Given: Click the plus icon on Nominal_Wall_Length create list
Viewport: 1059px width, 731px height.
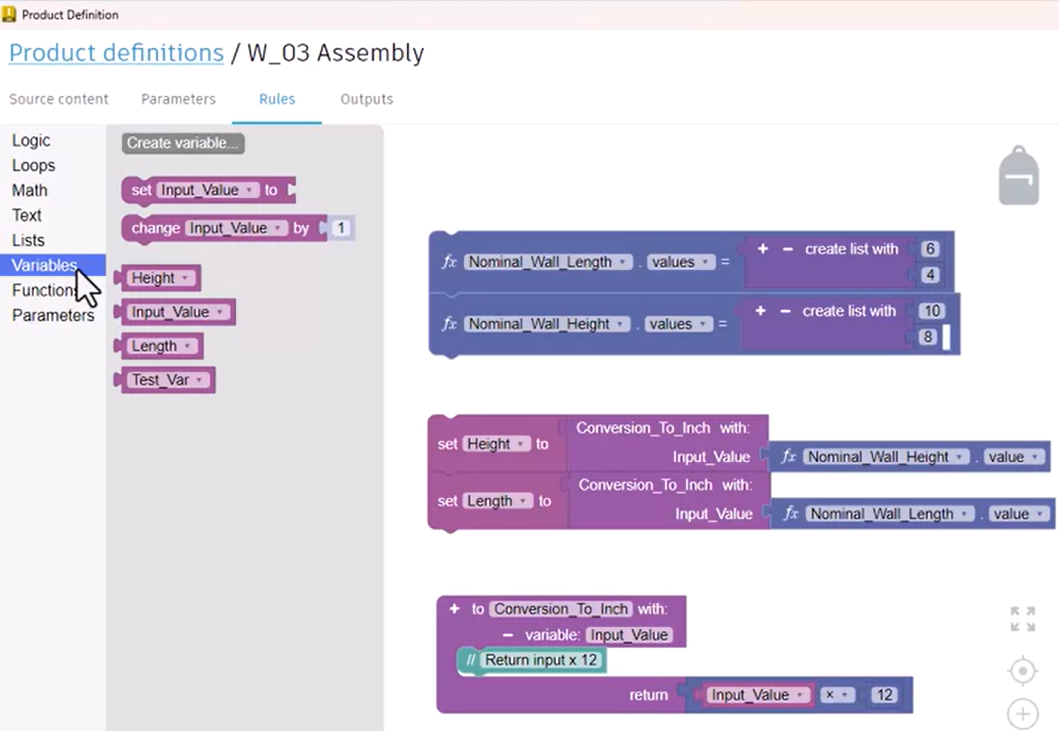Looking at the screenshot, I should (x=763, y=249).
